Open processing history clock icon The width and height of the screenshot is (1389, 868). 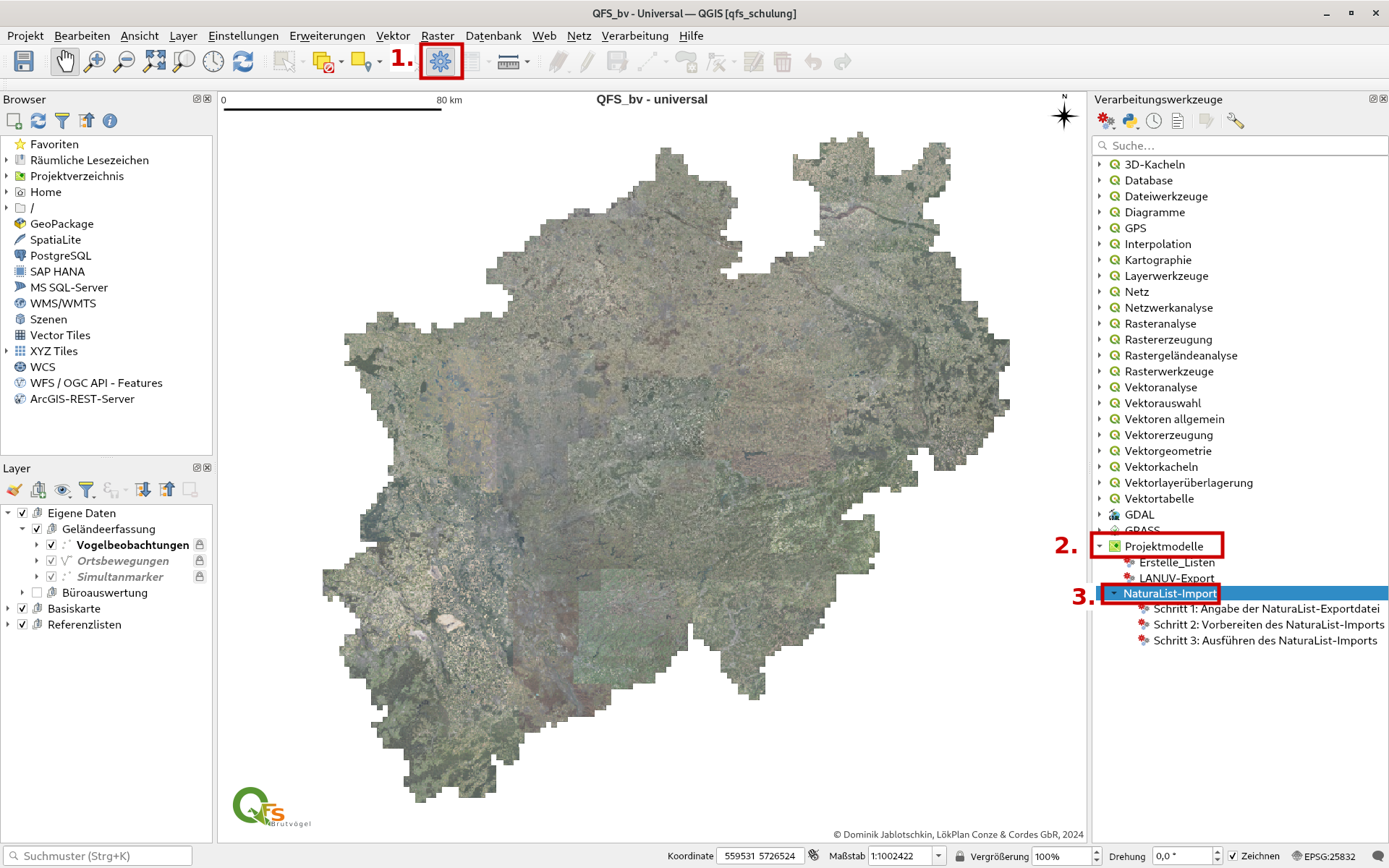coord(1154,122)
